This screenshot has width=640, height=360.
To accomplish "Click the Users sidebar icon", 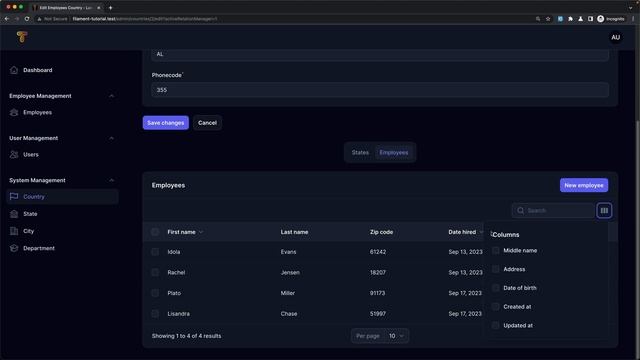I will pyautogui.click(x=14, y=154).
